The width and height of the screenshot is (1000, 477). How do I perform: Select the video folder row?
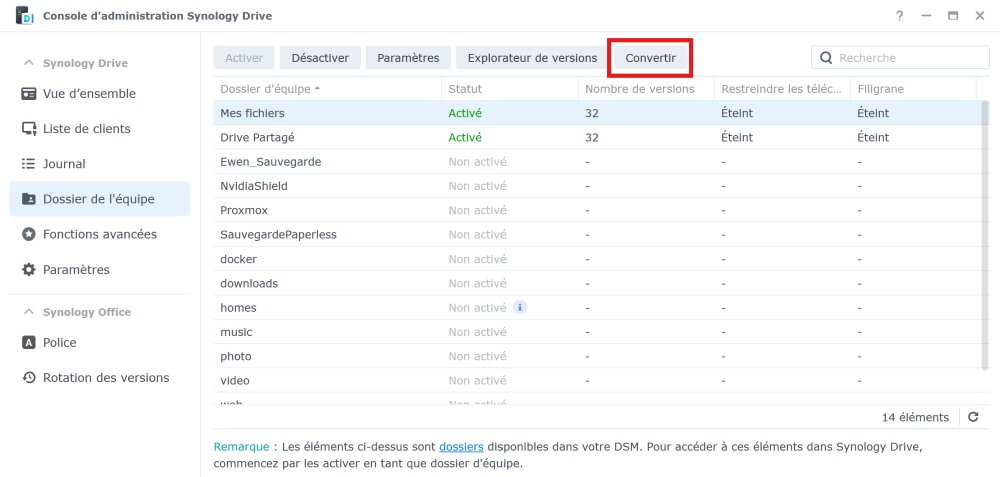point(596,380)
